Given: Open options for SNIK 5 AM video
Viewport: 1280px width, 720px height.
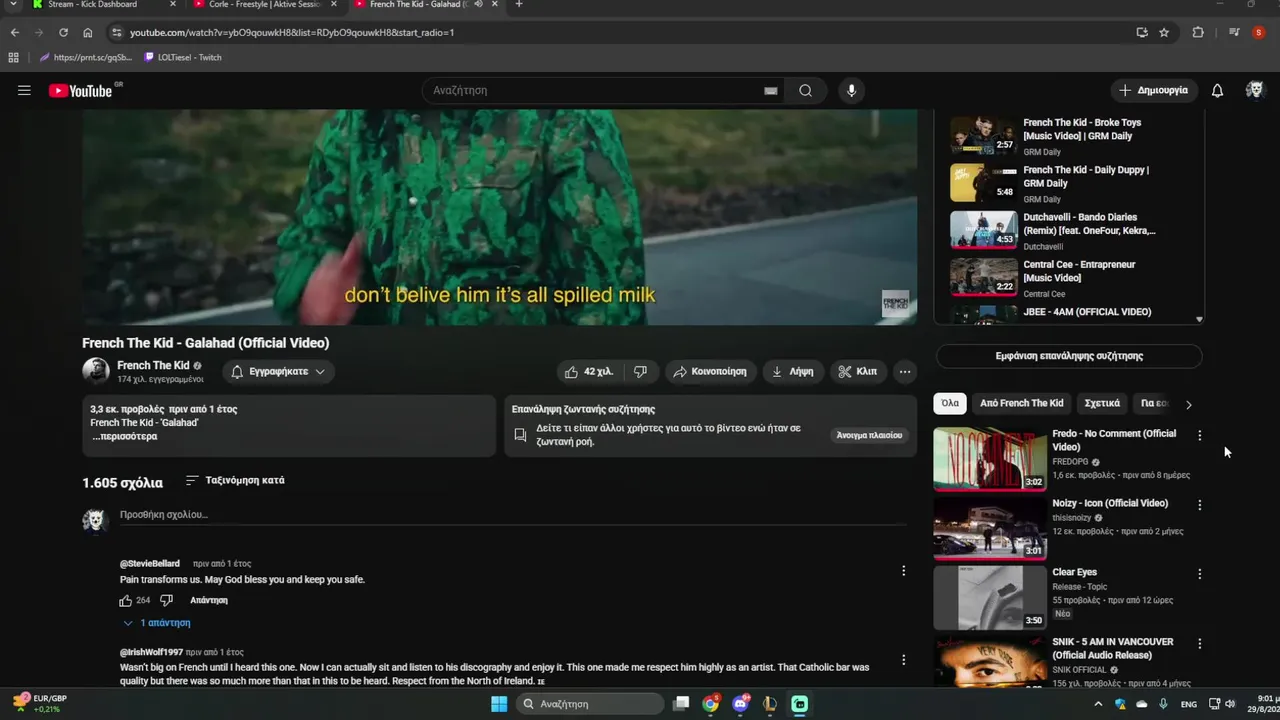Looking at the screenshot, I should pos(1199,643).
